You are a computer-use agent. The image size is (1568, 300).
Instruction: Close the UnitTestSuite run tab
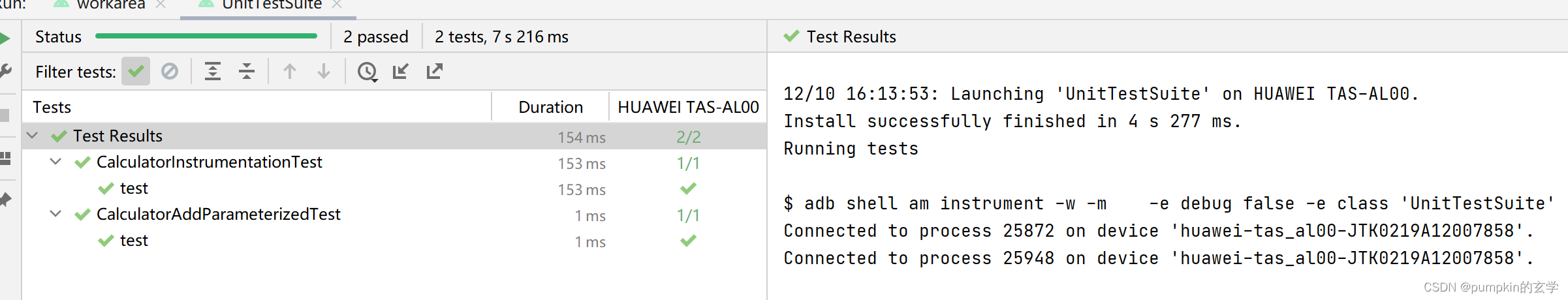(337, 5)
